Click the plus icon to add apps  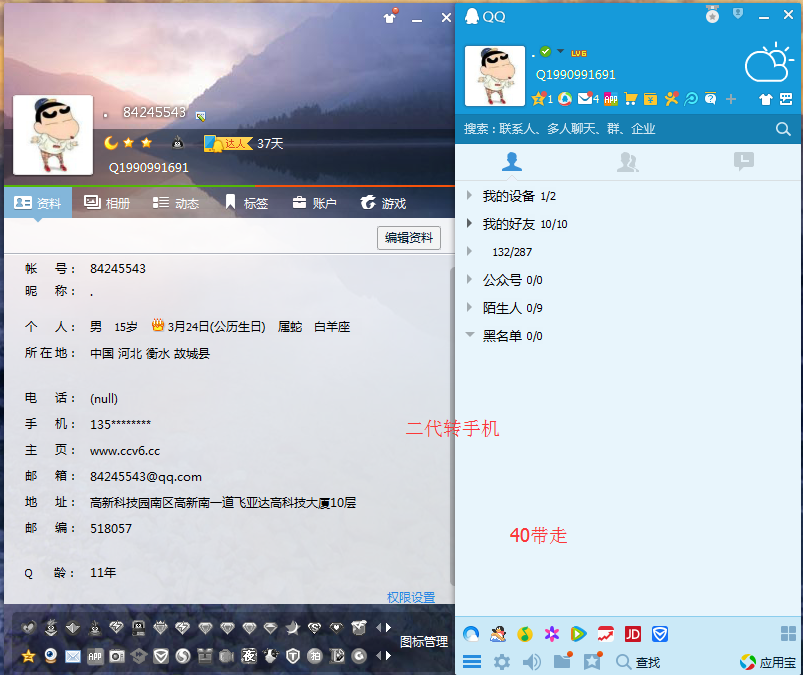[x=731, y=99]
